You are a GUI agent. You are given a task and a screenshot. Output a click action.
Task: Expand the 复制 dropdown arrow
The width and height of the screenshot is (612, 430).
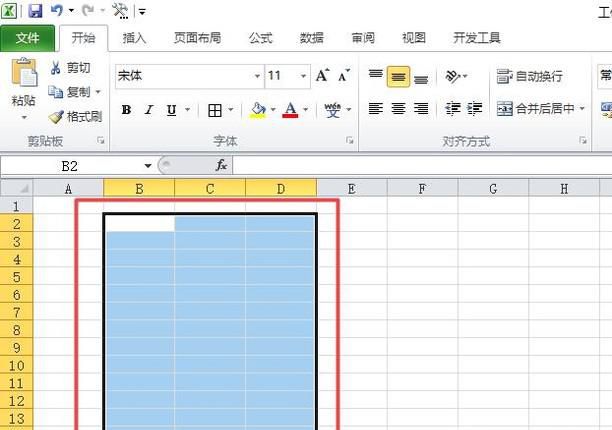(x=98, y=92)
